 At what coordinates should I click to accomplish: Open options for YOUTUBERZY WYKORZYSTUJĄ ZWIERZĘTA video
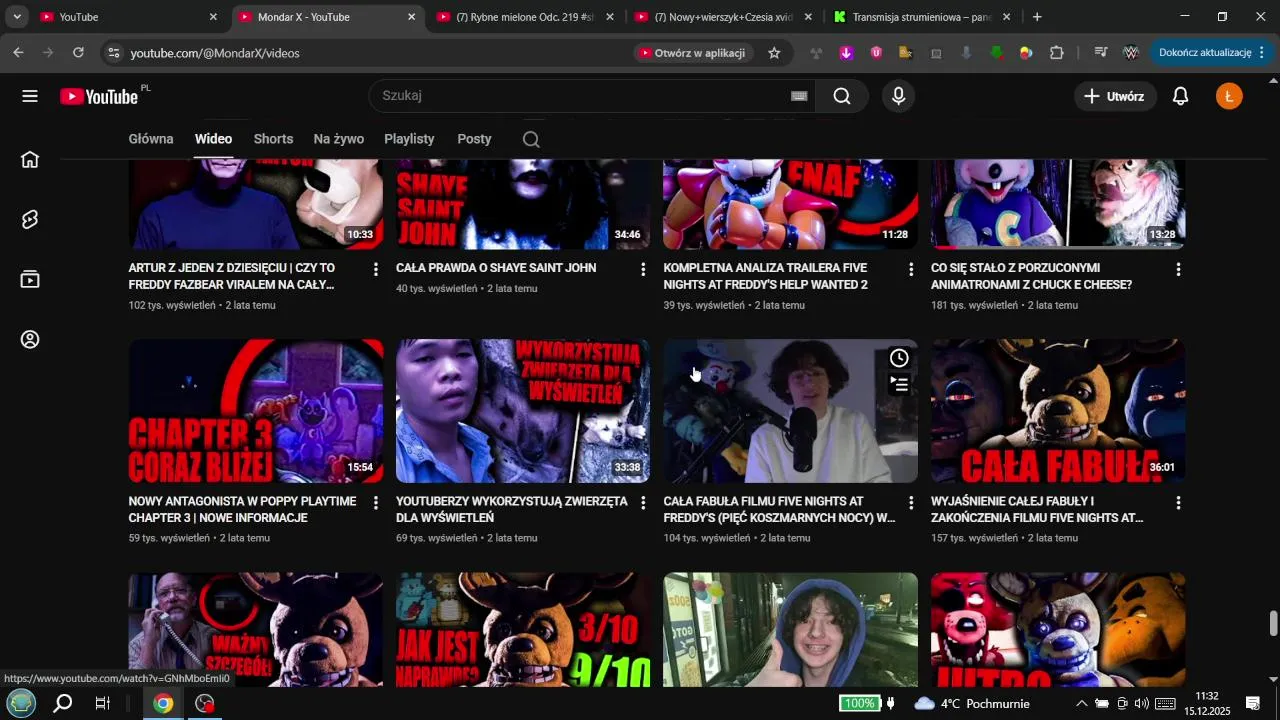(x=643, y=502)
